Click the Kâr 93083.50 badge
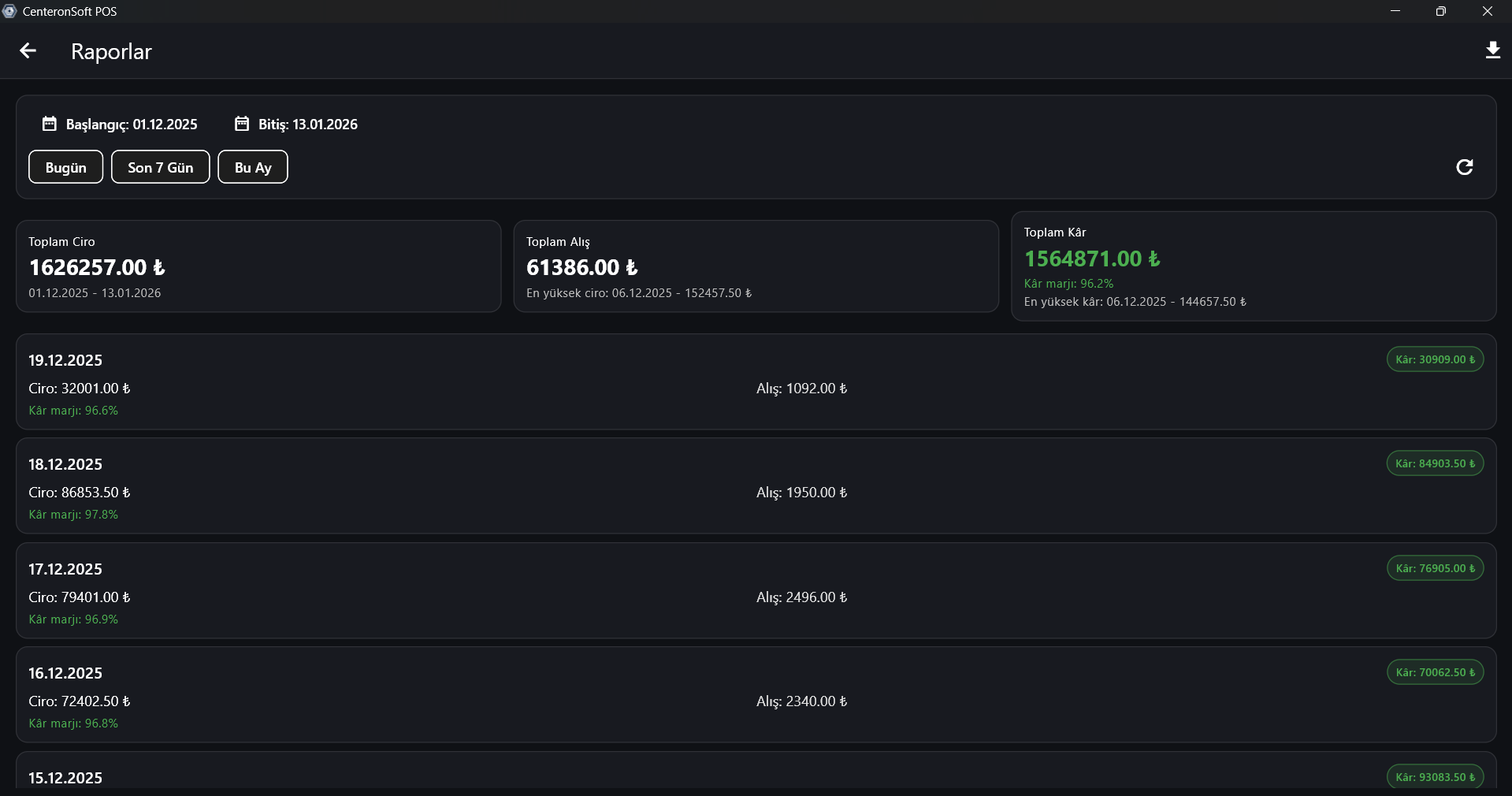Image resolution: width=1512 pixels, height=796 pixels. tap(1435, 777)
